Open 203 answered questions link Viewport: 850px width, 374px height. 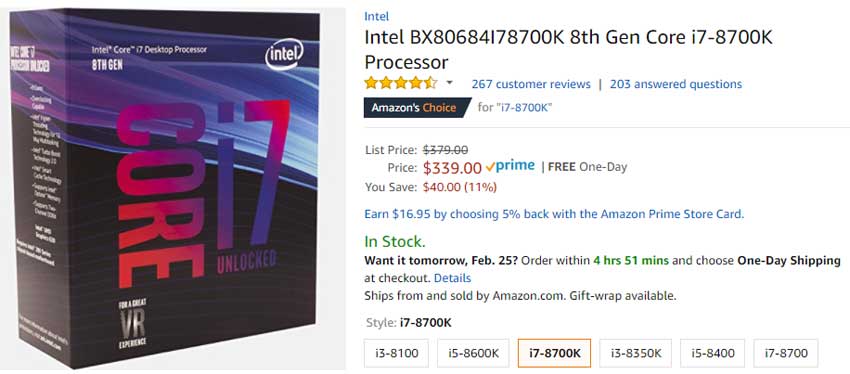pyautogui.click(x=675, y=84)
